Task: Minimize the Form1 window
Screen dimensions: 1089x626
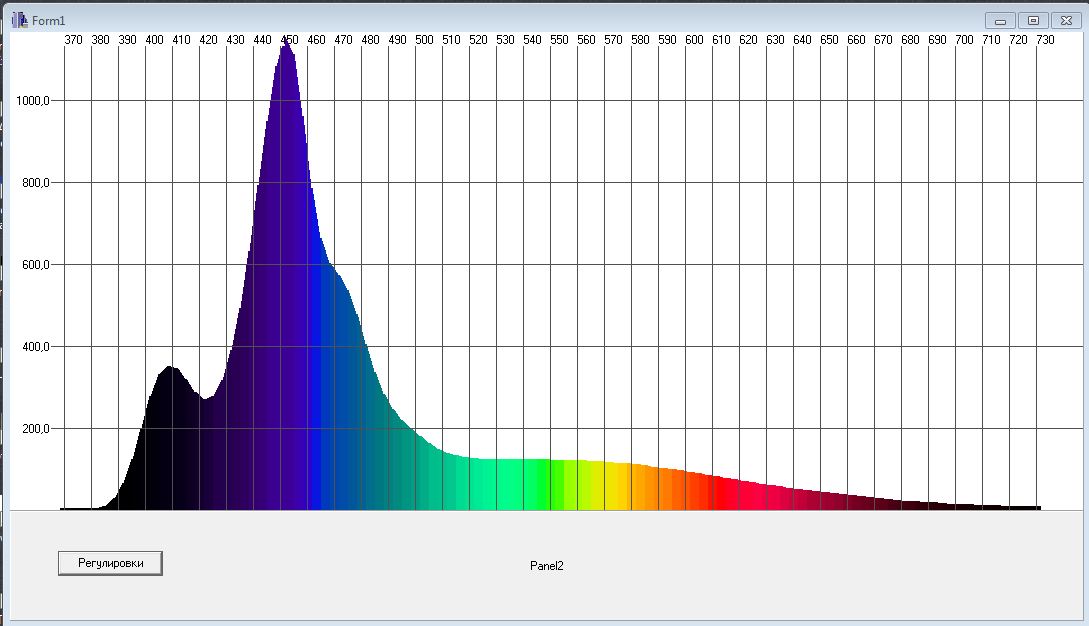Action: pyautogui.click(x=1000, y=21)
